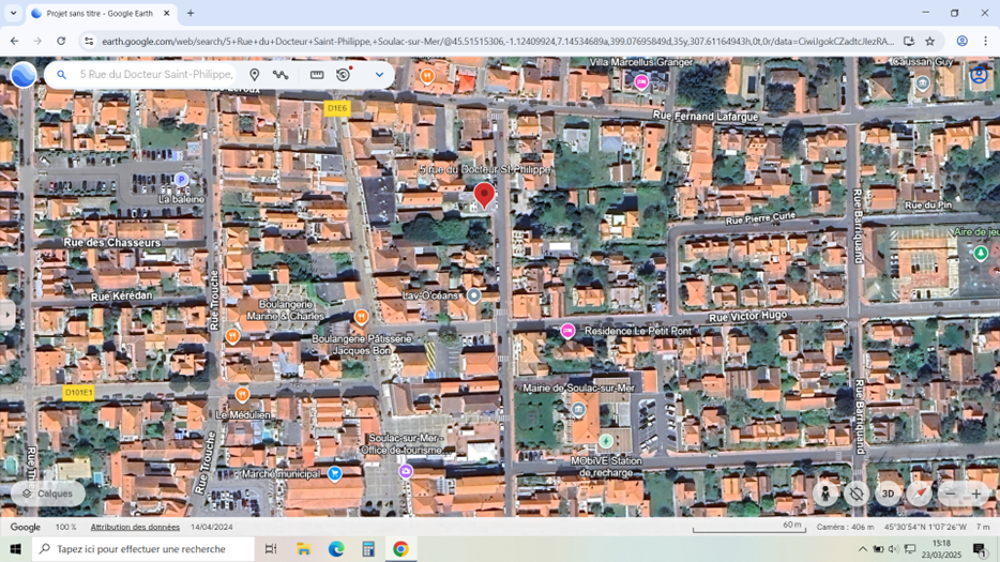Reload the Google Earth page
Screen dimensions: 1000x562
[x=61, y=41]
